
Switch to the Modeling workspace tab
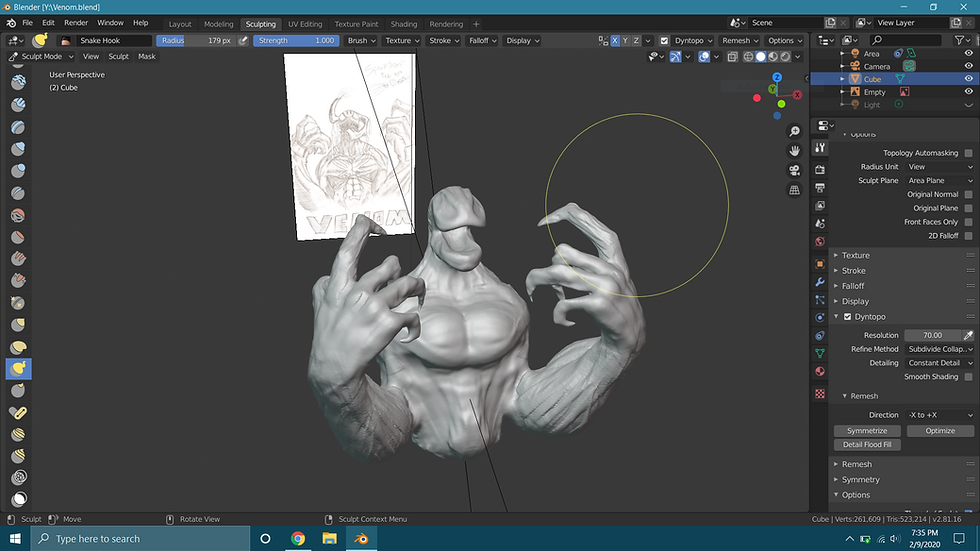tap(218, 24)
